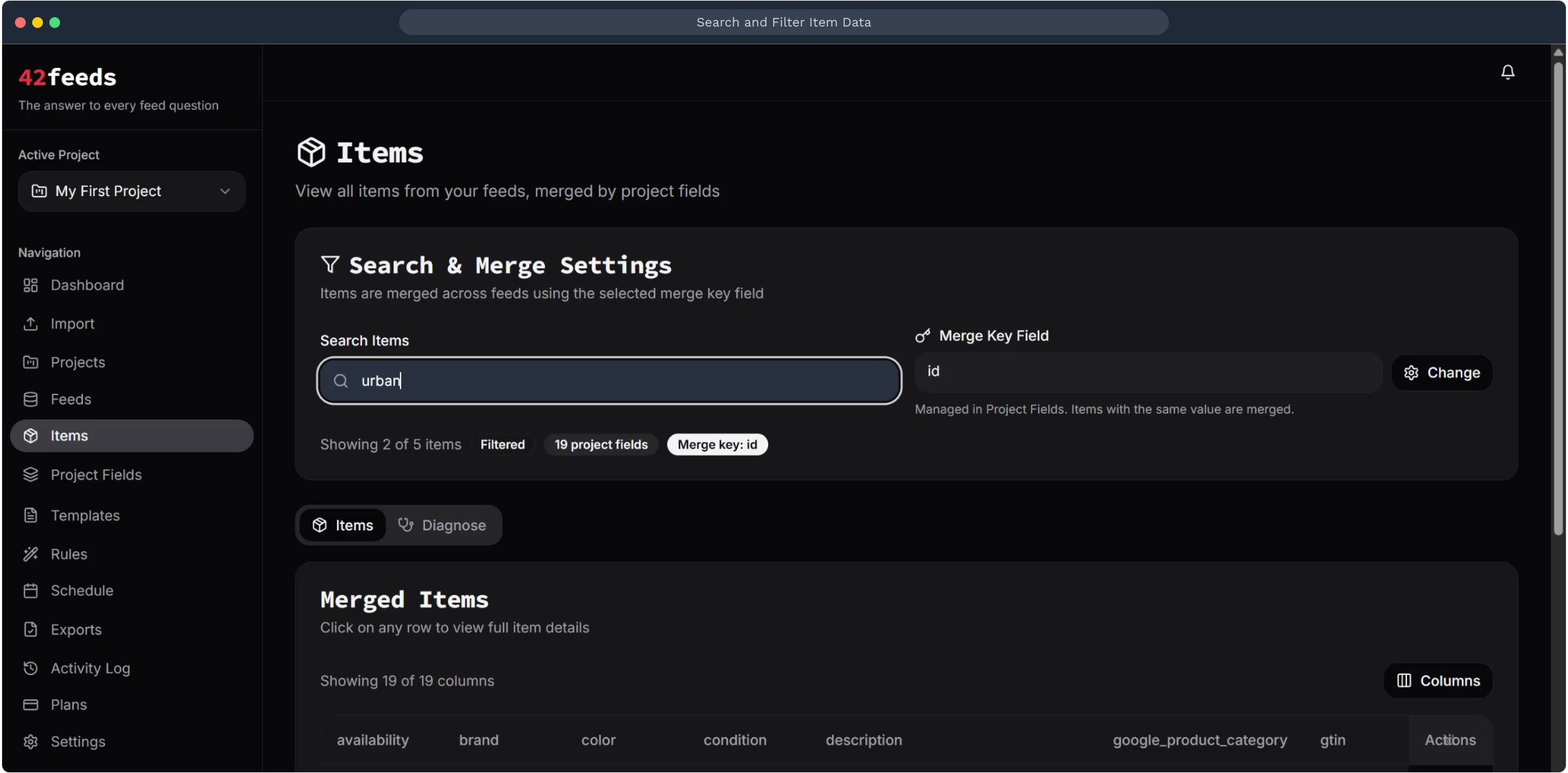
Task: Click the Schedule calendar icon
Action: [x=30, y=591]
